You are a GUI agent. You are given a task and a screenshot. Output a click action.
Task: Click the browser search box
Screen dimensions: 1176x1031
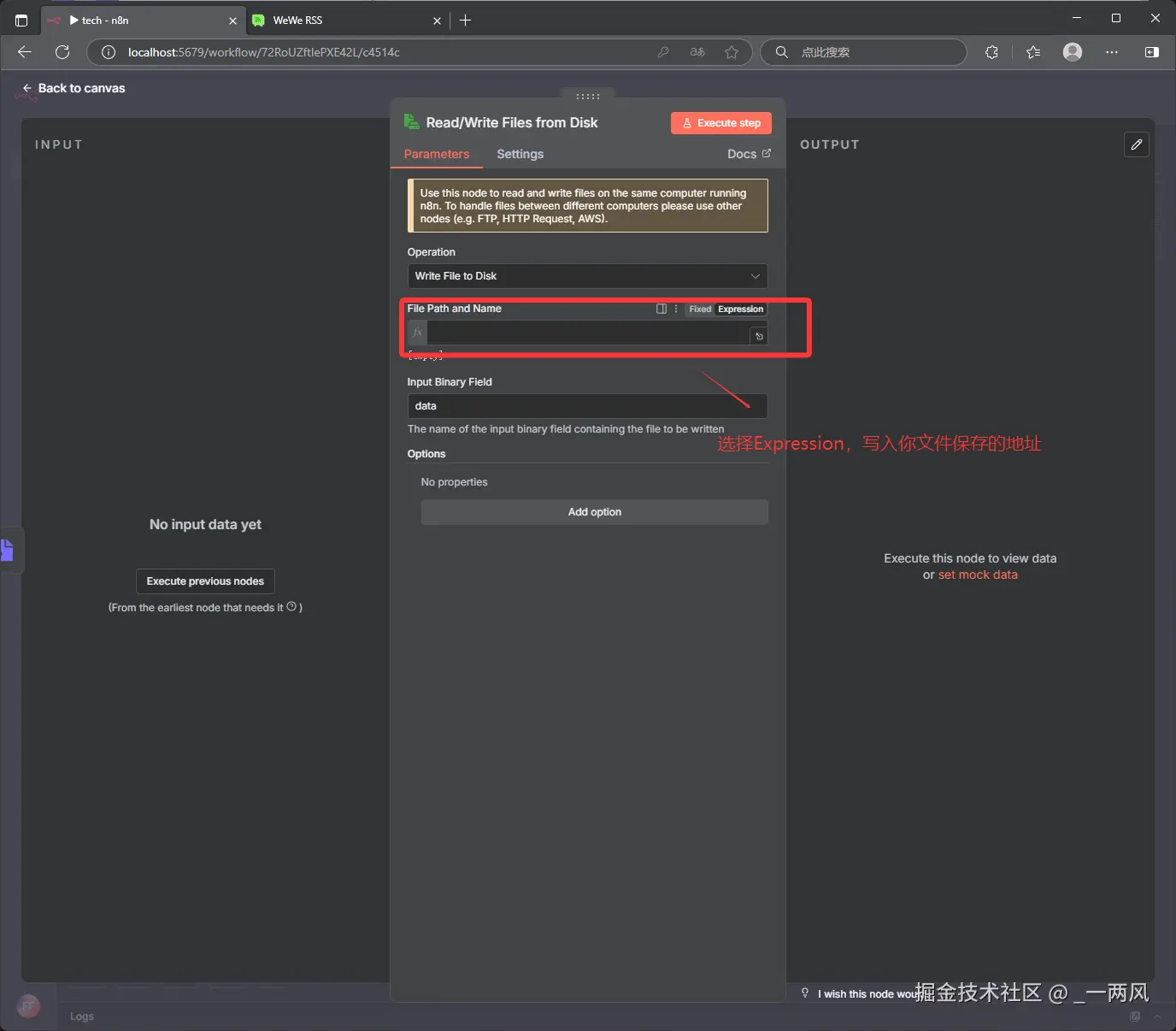pos(863,52)
